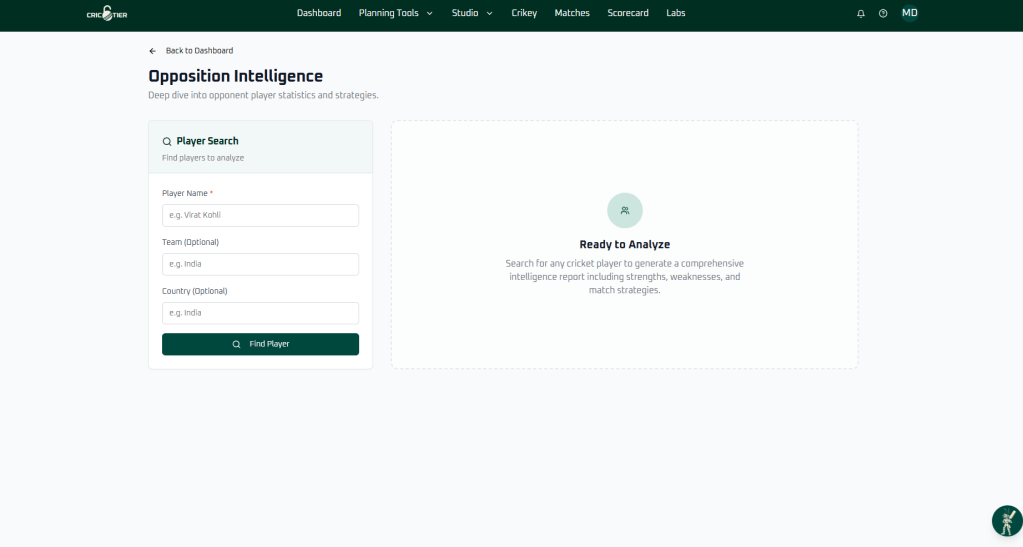Open the MD user avatar menu
This screenshot has width=1023, height=547.
point(909,13)
